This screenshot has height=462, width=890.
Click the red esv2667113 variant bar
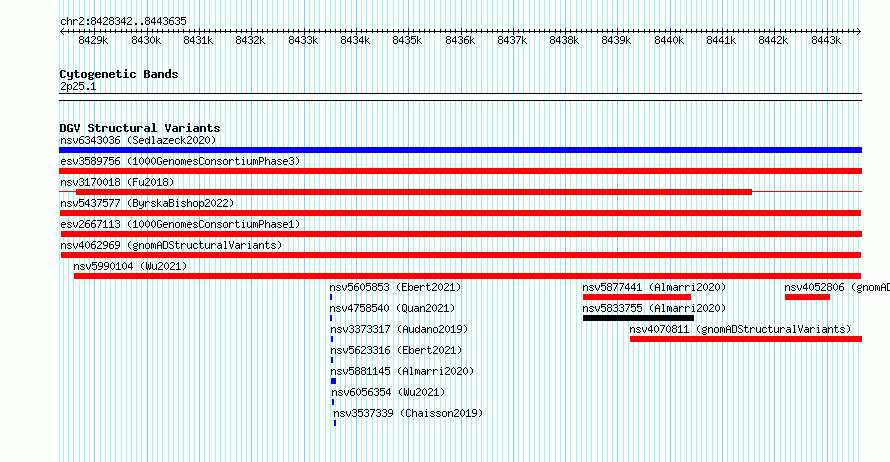461,234
